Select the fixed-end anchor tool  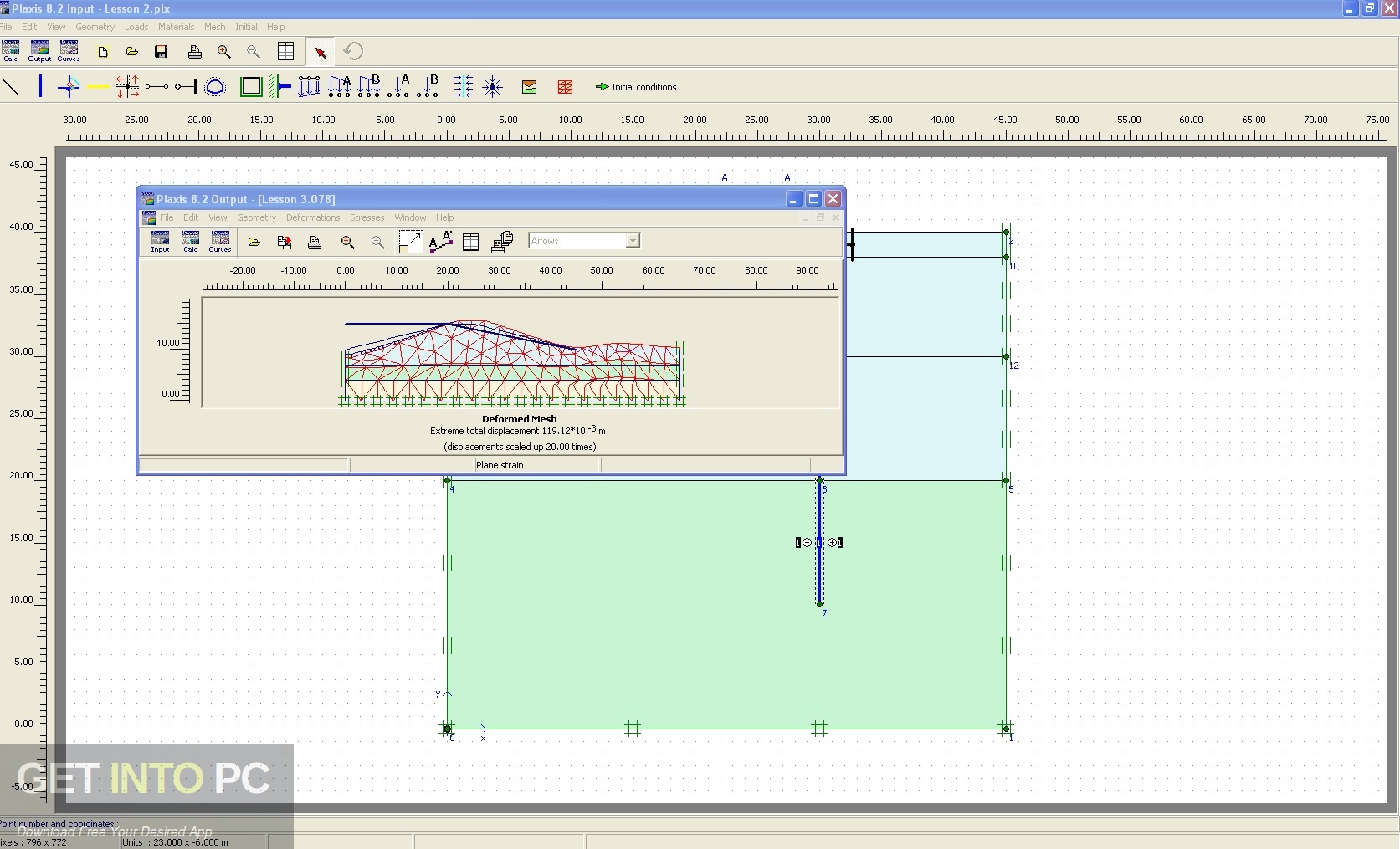pos(186,86)
